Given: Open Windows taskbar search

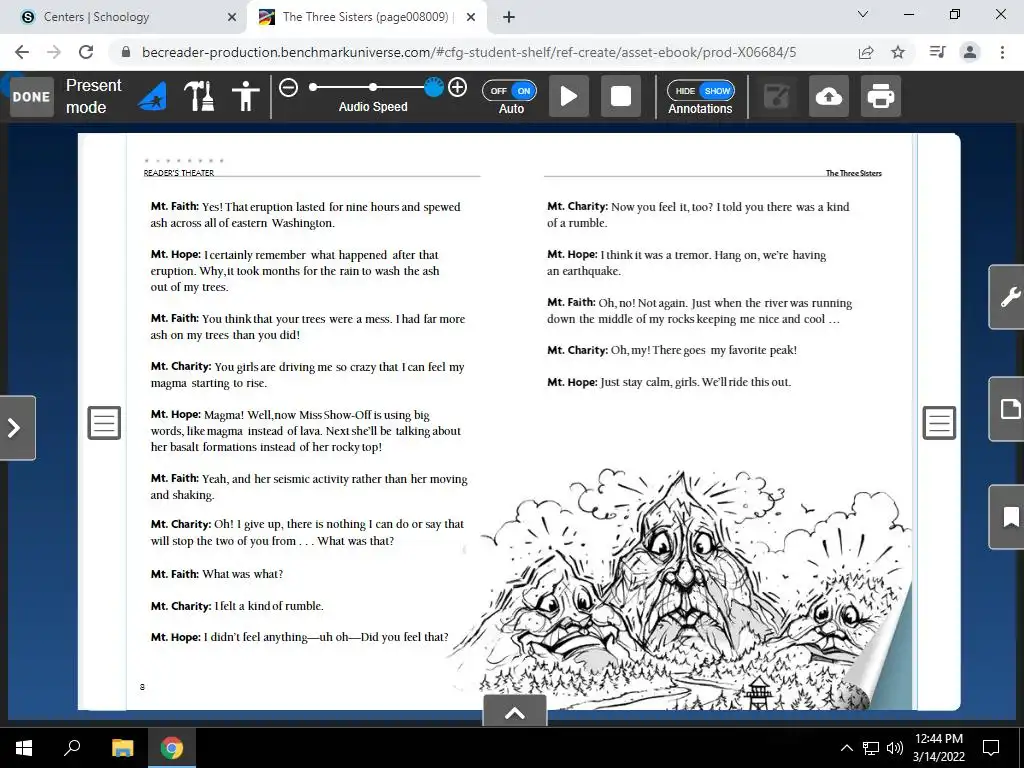Looking at the screenshot, I should [72, 748].
